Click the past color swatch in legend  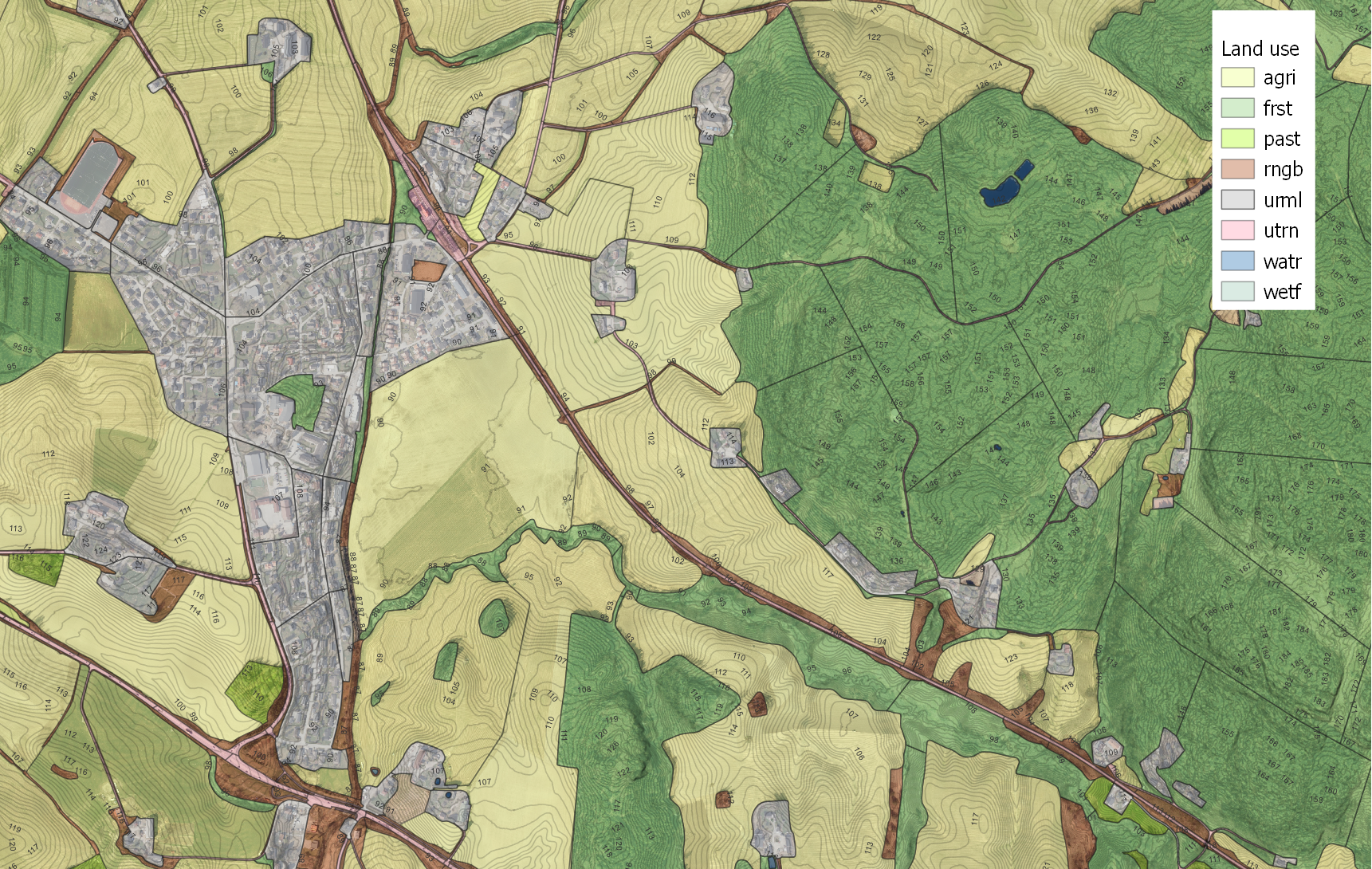1237,139
